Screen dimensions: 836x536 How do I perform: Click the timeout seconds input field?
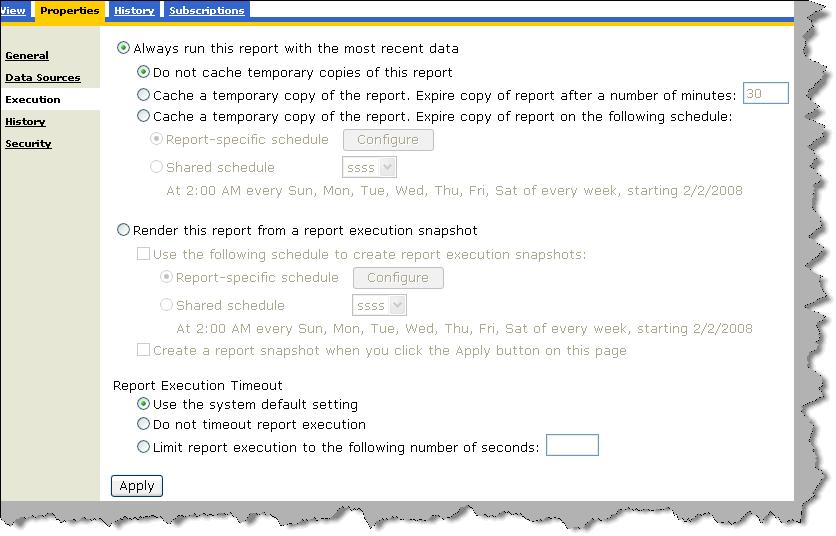click(572, 445)
